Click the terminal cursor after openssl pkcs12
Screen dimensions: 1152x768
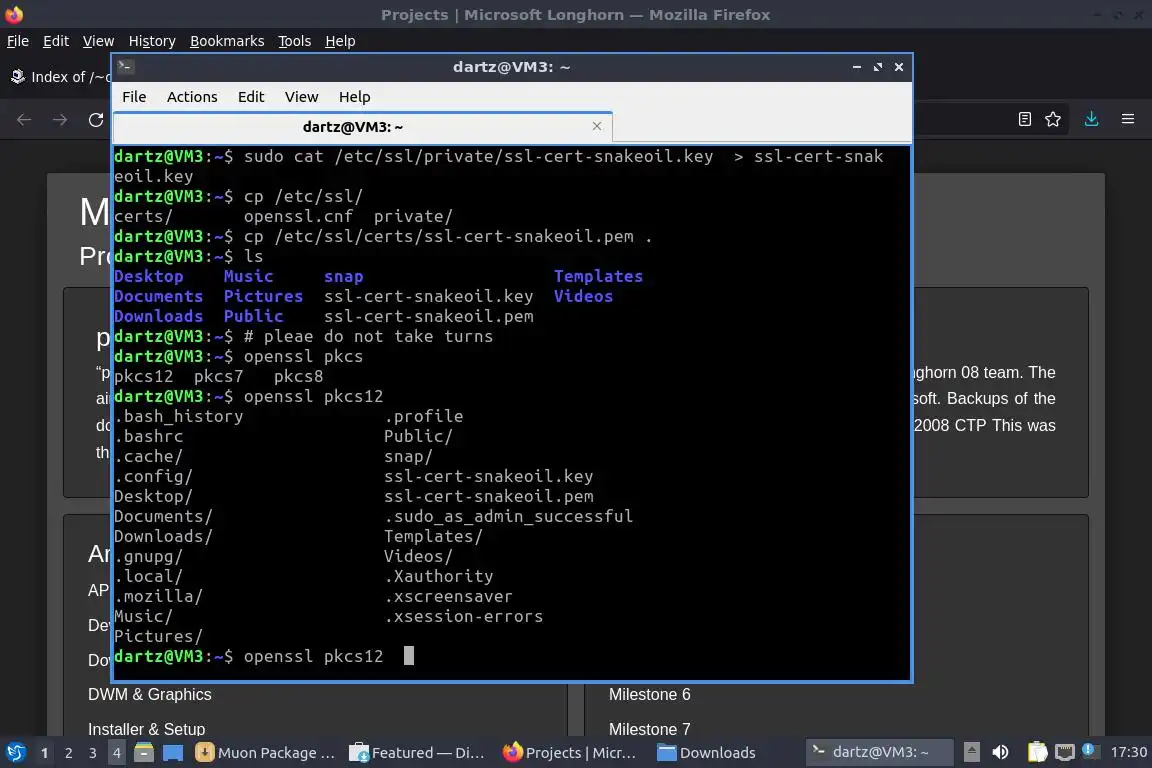point(408,656)
